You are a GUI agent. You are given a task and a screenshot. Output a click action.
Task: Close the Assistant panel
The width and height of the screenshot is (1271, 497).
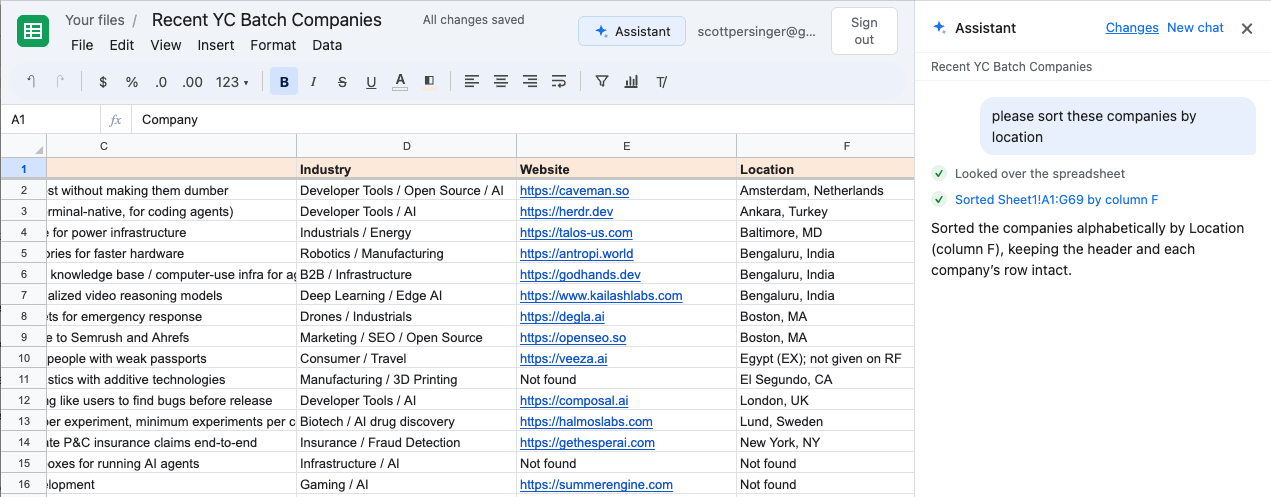1247,29
